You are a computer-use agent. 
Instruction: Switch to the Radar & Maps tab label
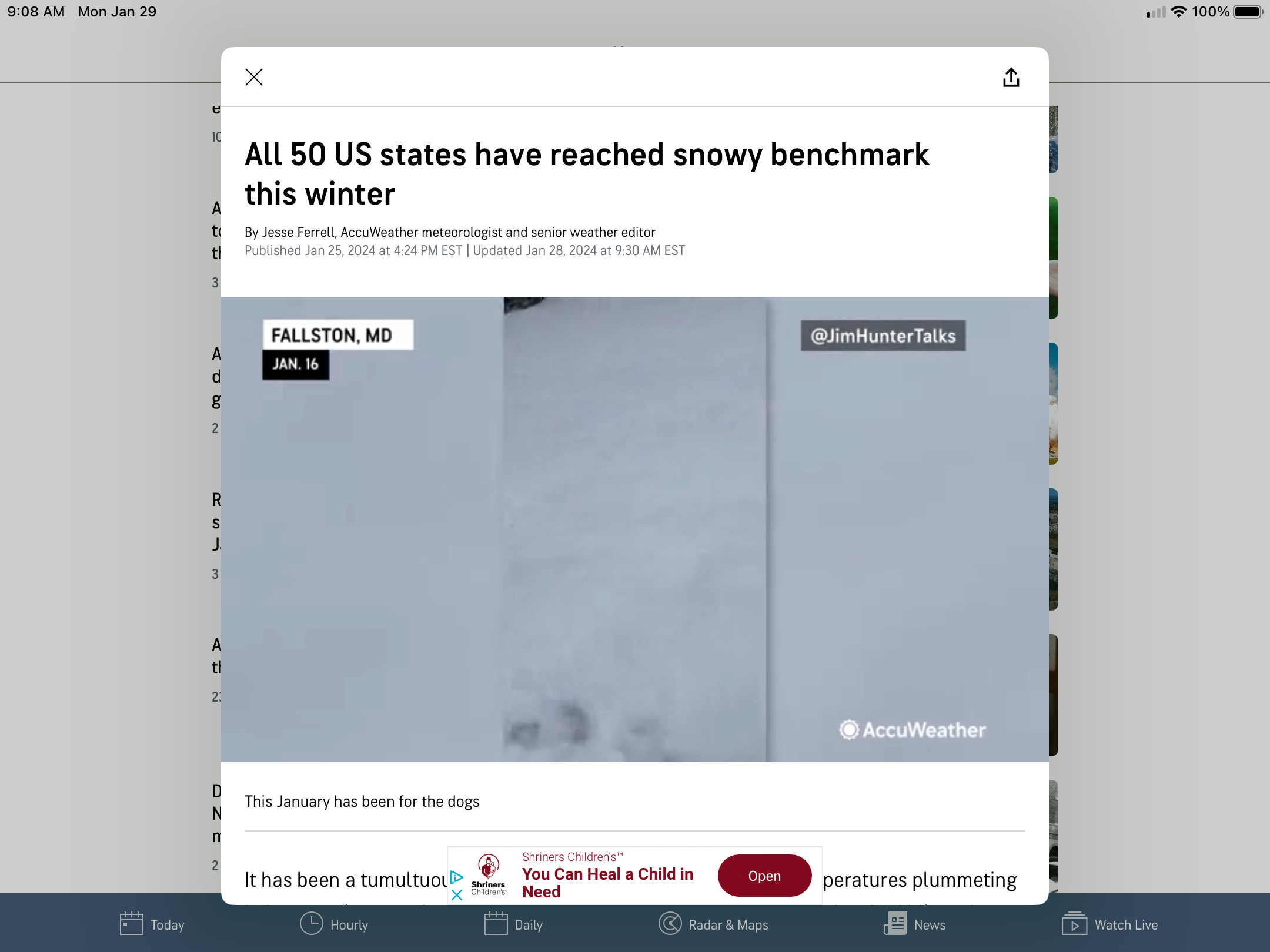[x=728, y=925]
